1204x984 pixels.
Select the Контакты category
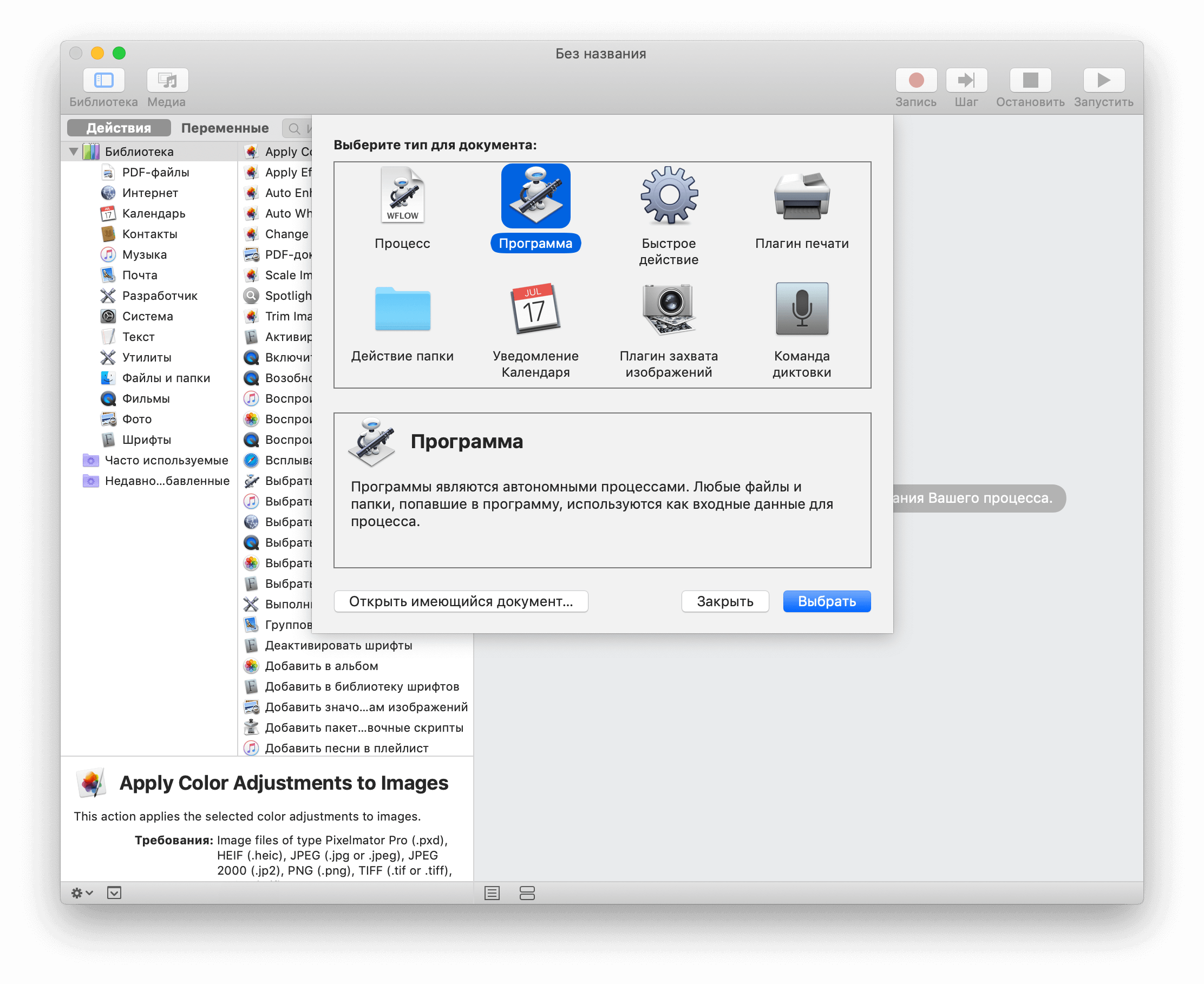coord(149,234)
